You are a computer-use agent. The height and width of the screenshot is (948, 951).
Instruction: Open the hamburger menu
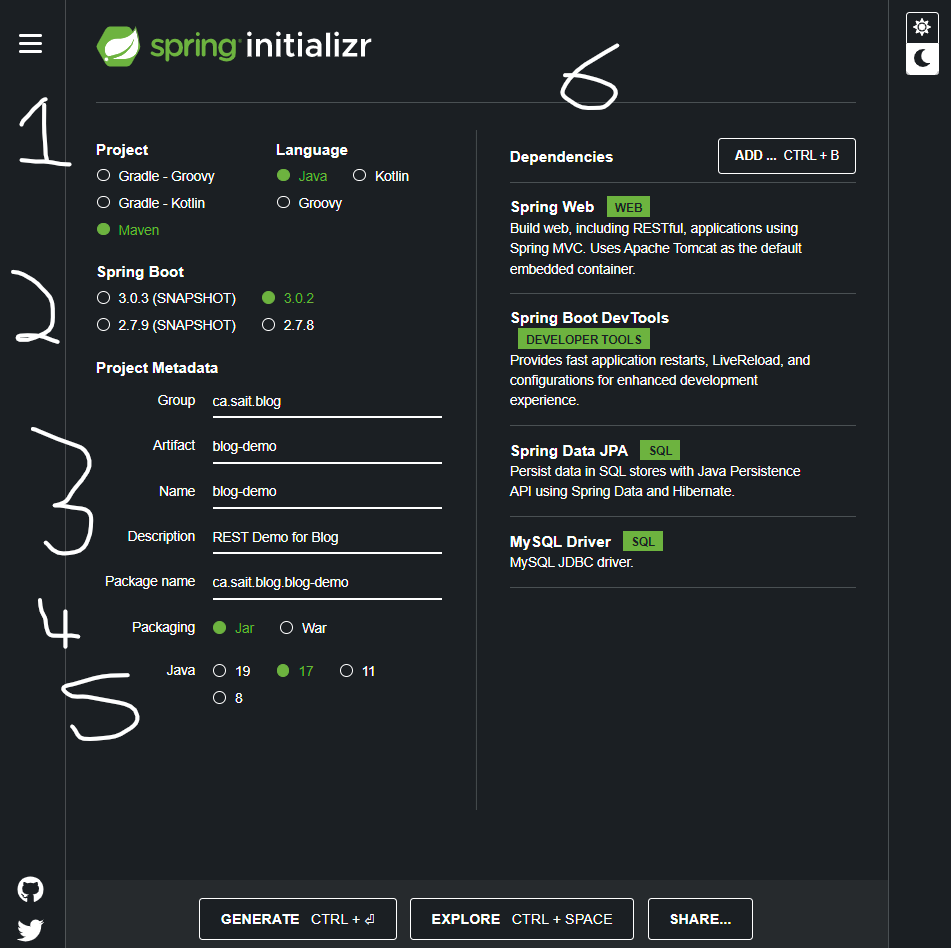coord(30,44)
